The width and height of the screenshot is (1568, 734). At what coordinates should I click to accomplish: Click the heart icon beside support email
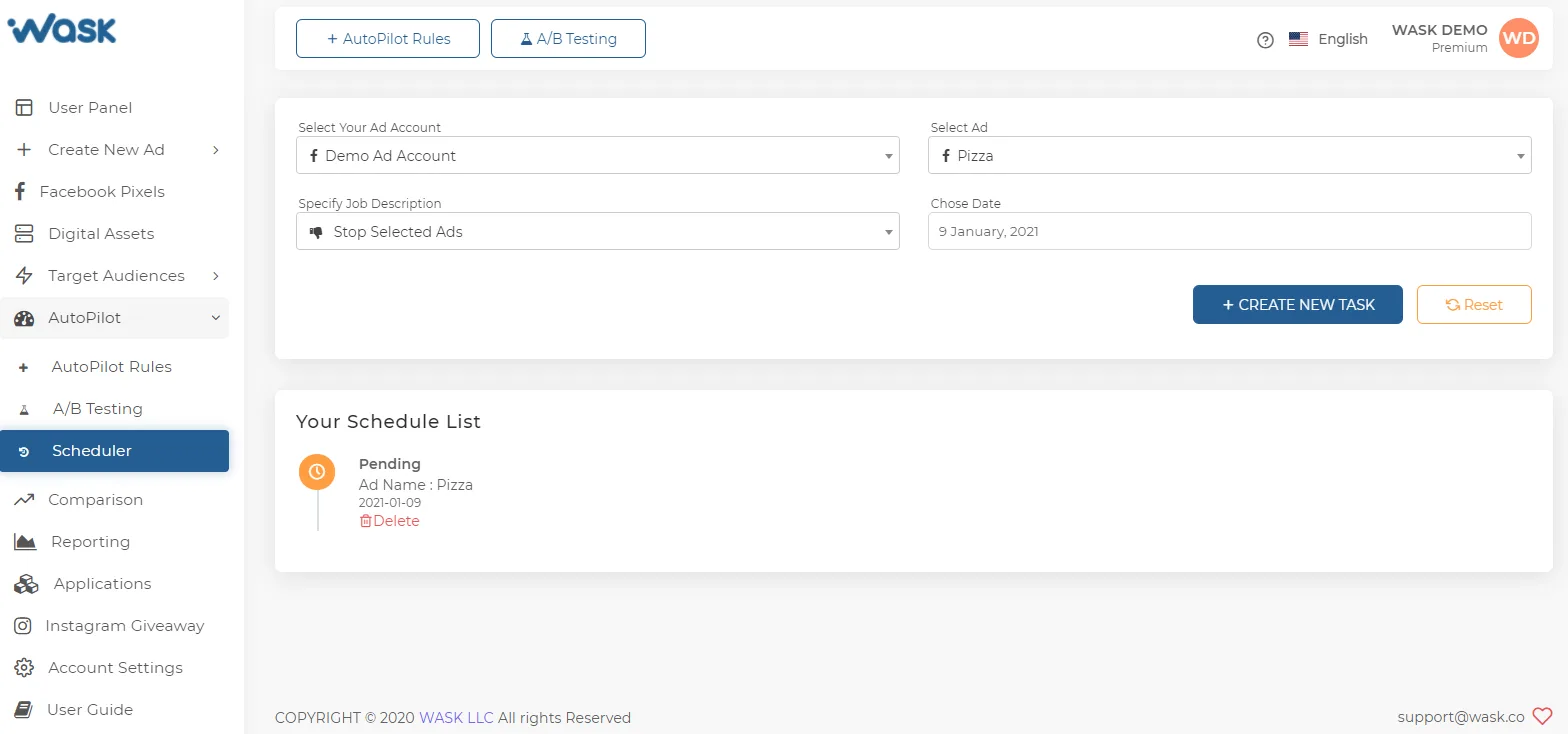1542,716
